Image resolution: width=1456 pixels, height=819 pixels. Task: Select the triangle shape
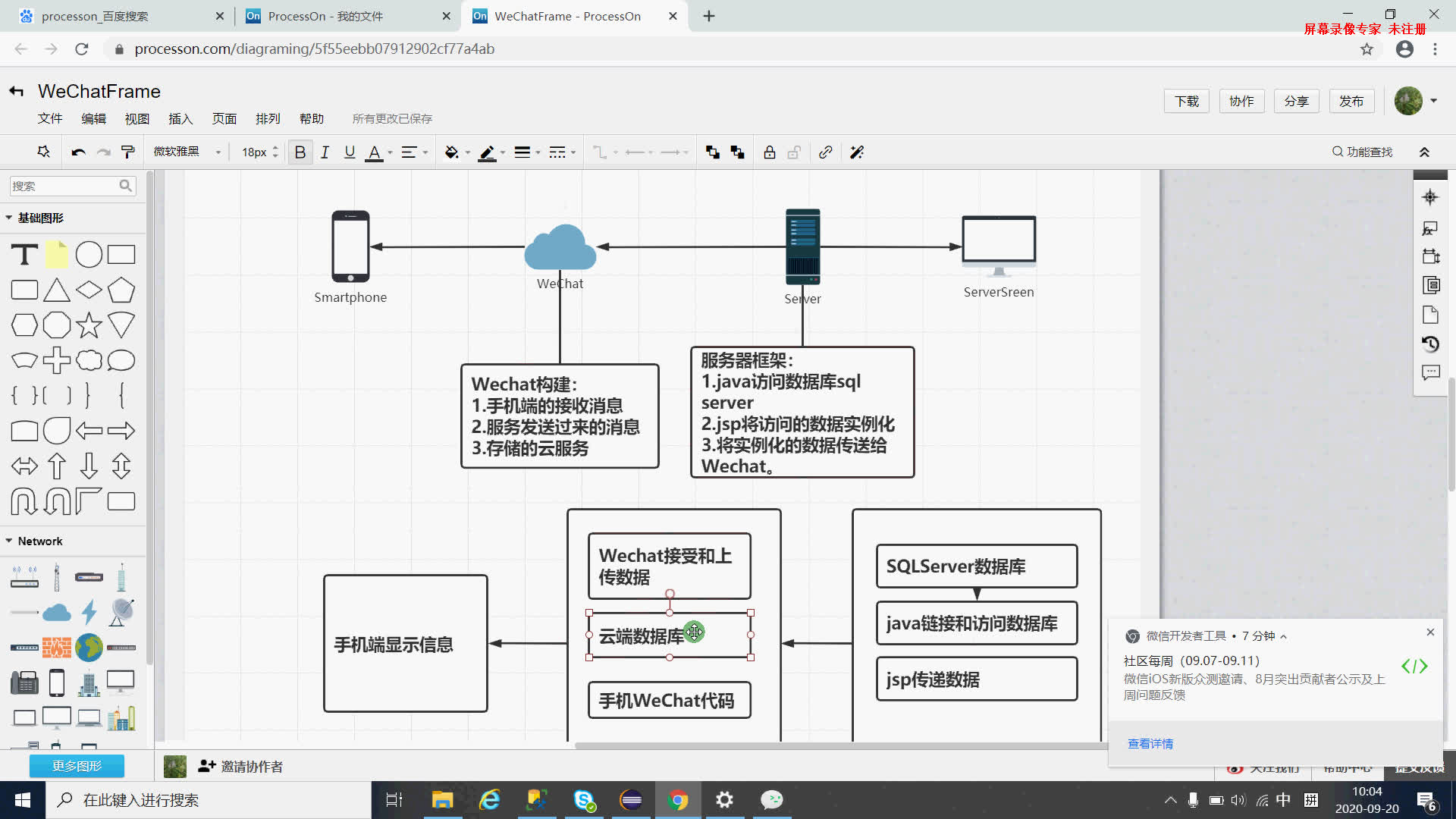pos(56,290)
